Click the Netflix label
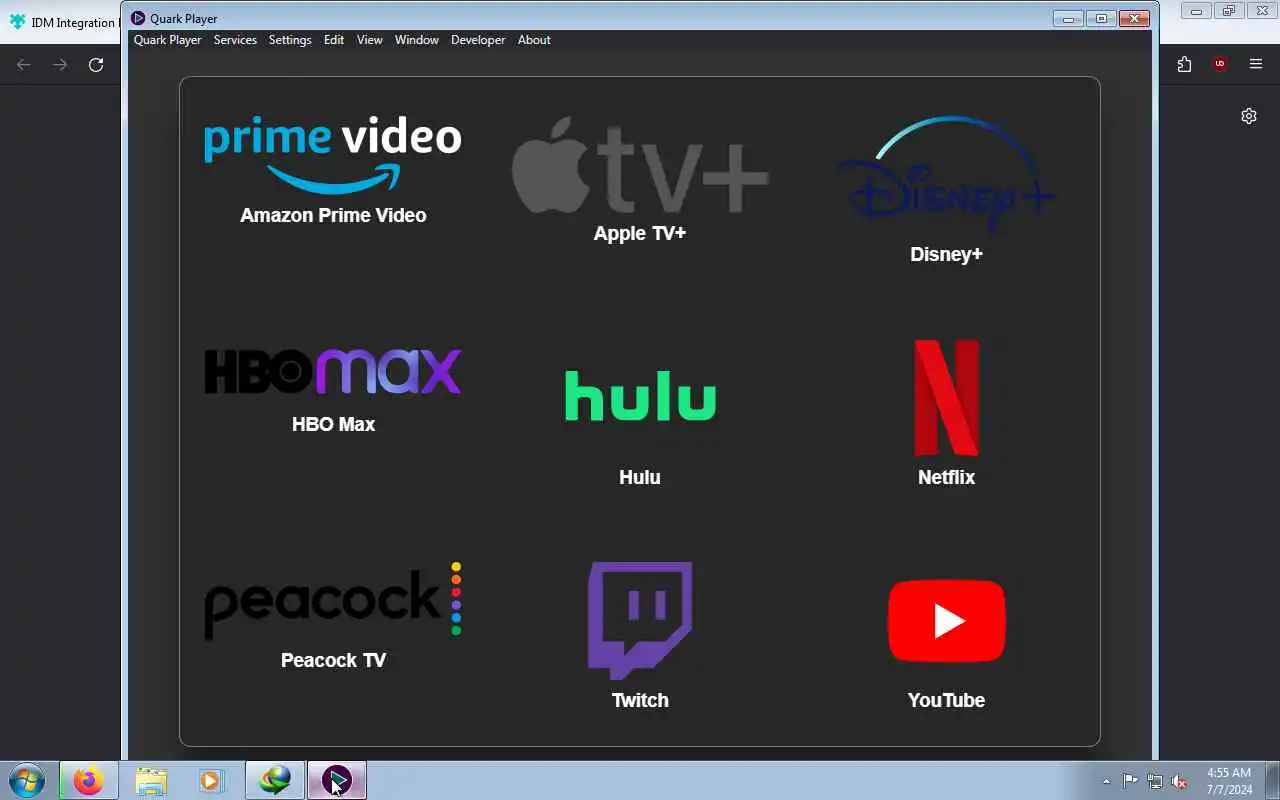 click(x=946, y=477)
